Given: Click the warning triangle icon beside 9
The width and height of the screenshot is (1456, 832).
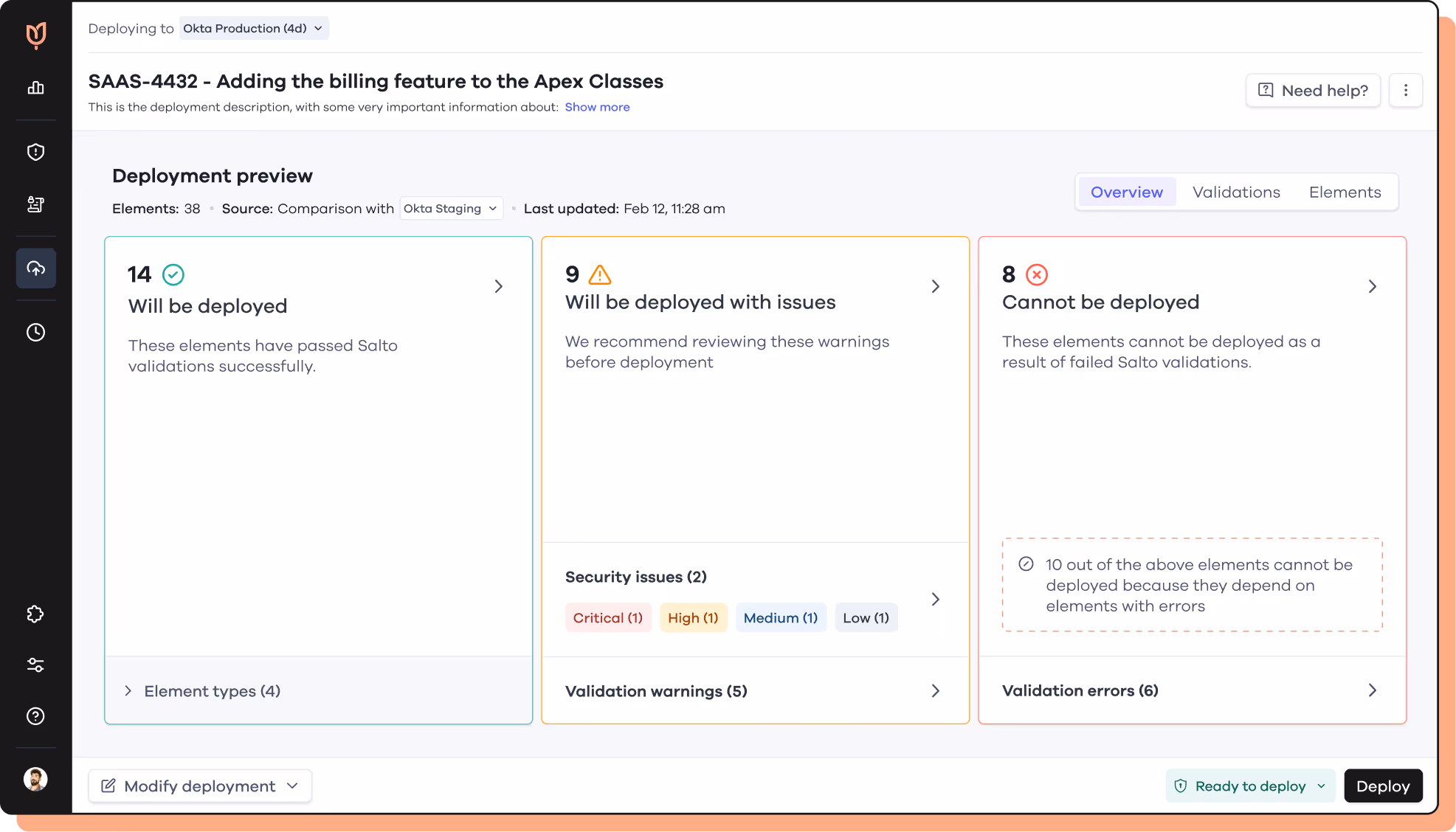Looking at the screenshot, I should tap(600, 274).
